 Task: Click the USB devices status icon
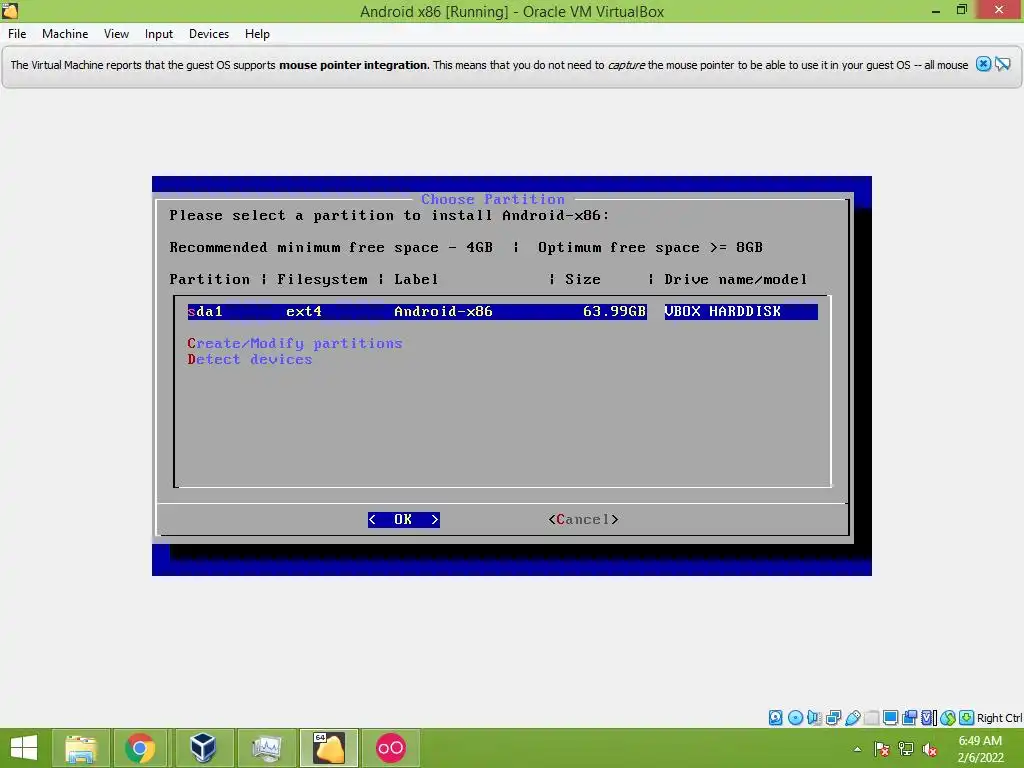click(x=852, y=718)
